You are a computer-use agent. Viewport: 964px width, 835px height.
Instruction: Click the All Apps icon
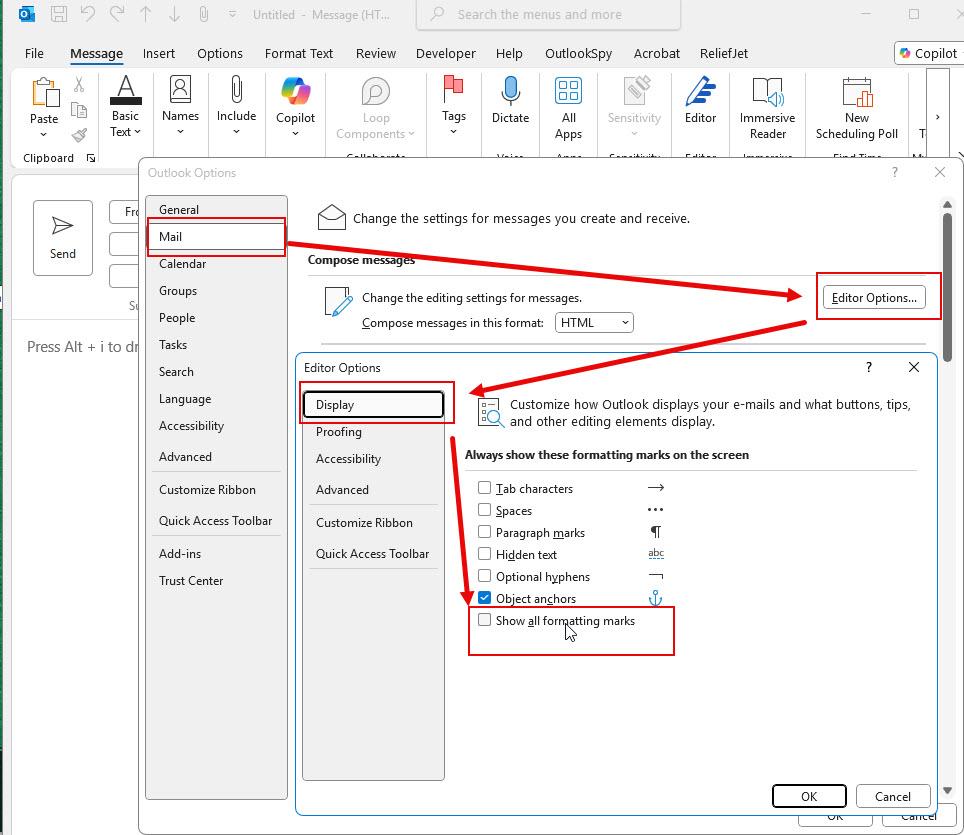click(568, 90)
